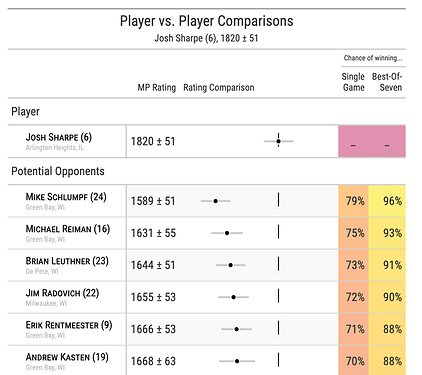Click the pink dash cell for Josh Sharpe
The height and width of the screenshot is (375, 422).
[x=372, y=141]
